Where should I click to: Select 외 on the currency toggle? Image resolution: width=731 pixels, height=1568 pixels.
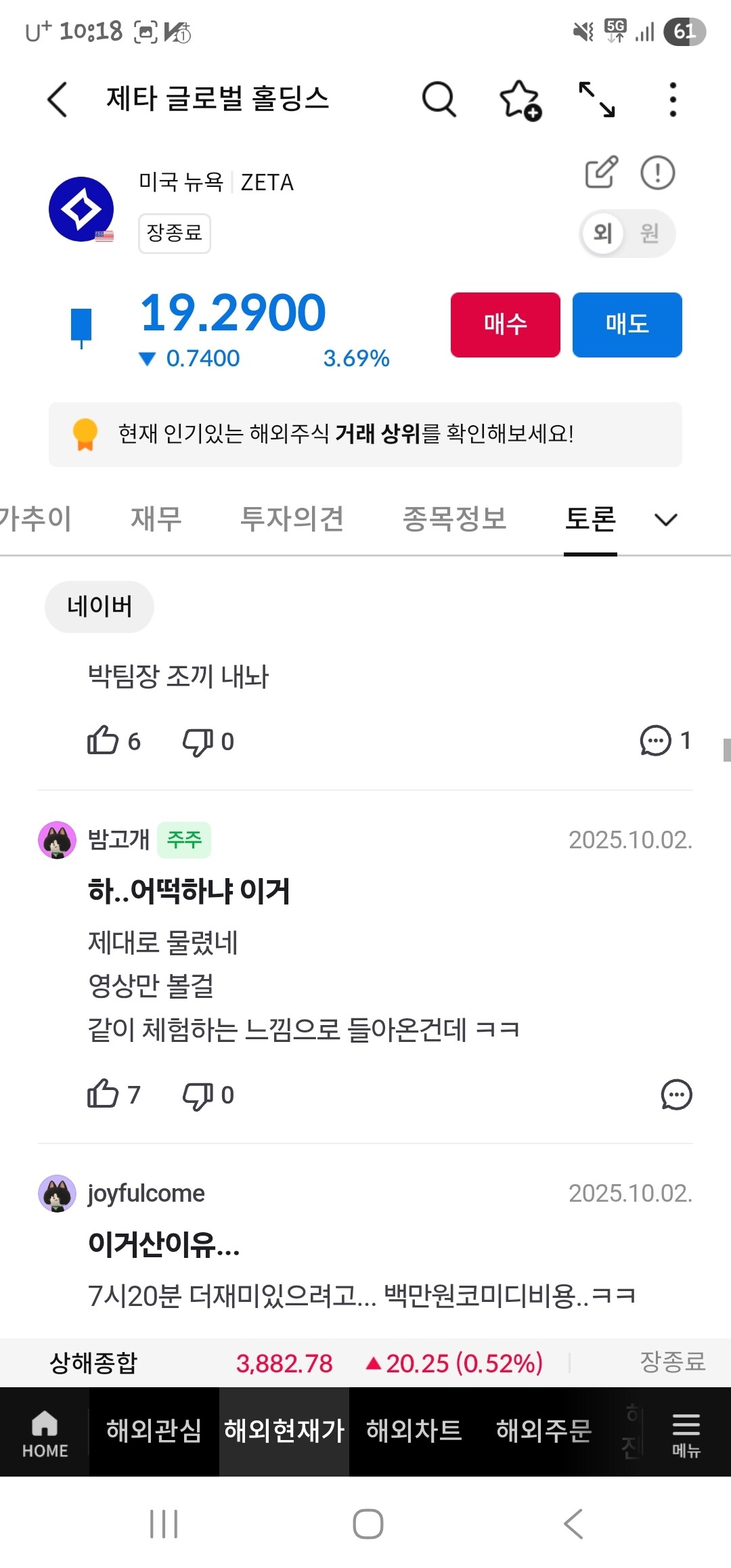(x=602, y=234)
